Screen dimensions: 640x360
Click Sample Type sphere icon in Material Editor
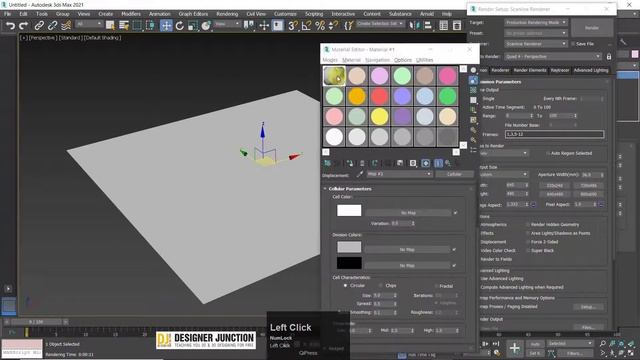pos(473,70)
